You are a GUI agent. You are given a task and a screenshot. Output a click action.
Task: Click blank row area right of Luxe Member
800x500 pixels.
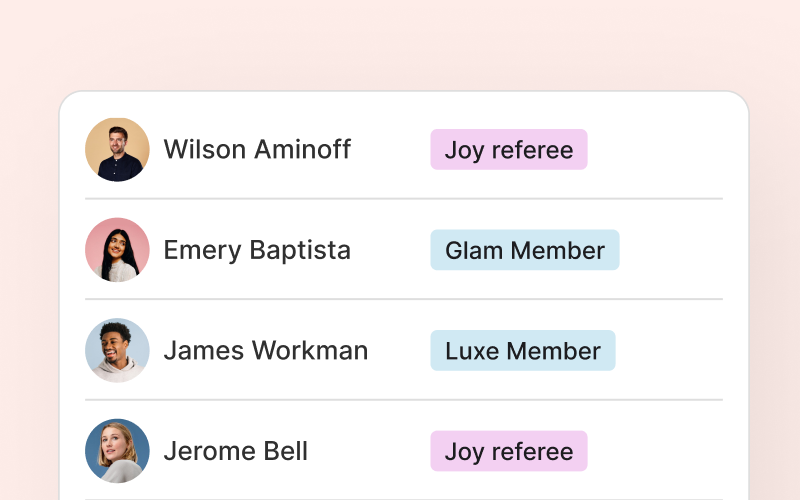coord(668,351)
